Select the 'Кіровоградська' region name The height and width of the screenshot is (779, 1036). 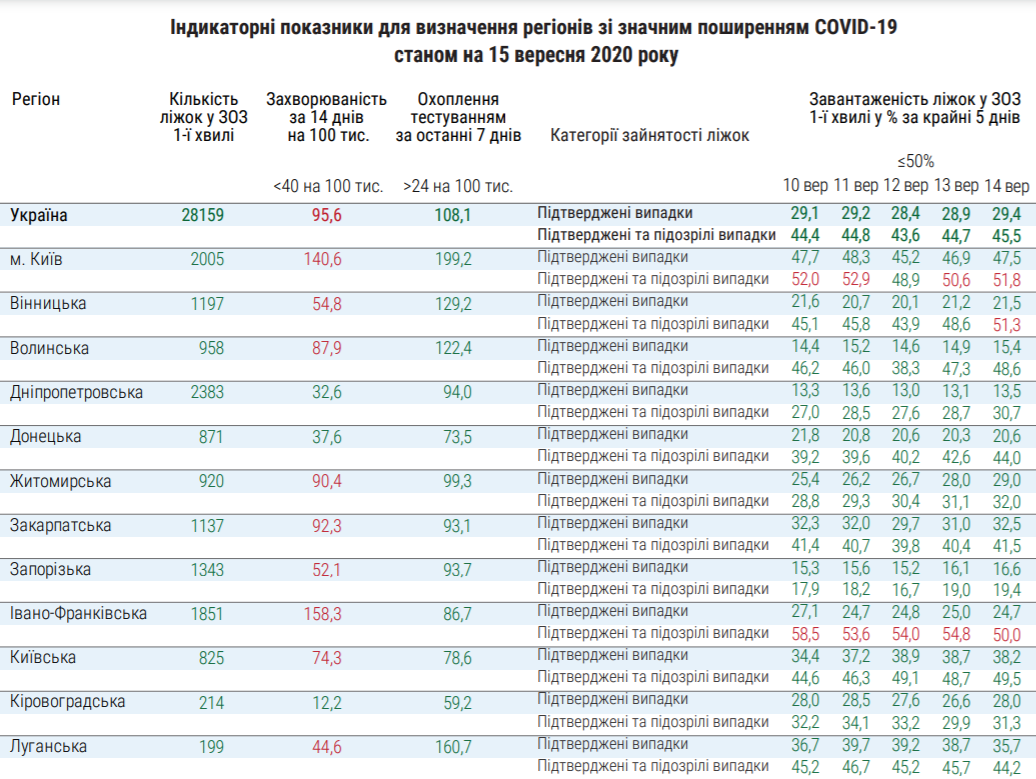click(70, 702)
